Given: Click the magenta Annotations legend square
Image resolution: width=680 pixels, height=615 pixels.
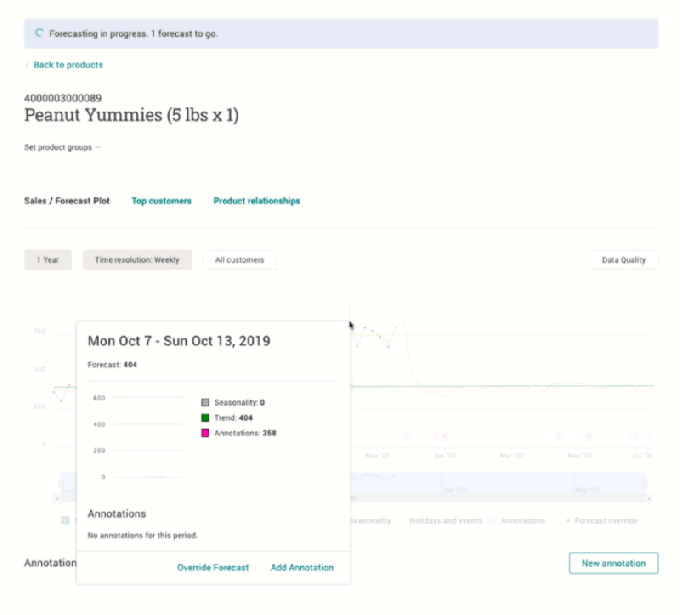Looking at the screenshot, I should tap(205, 433).
